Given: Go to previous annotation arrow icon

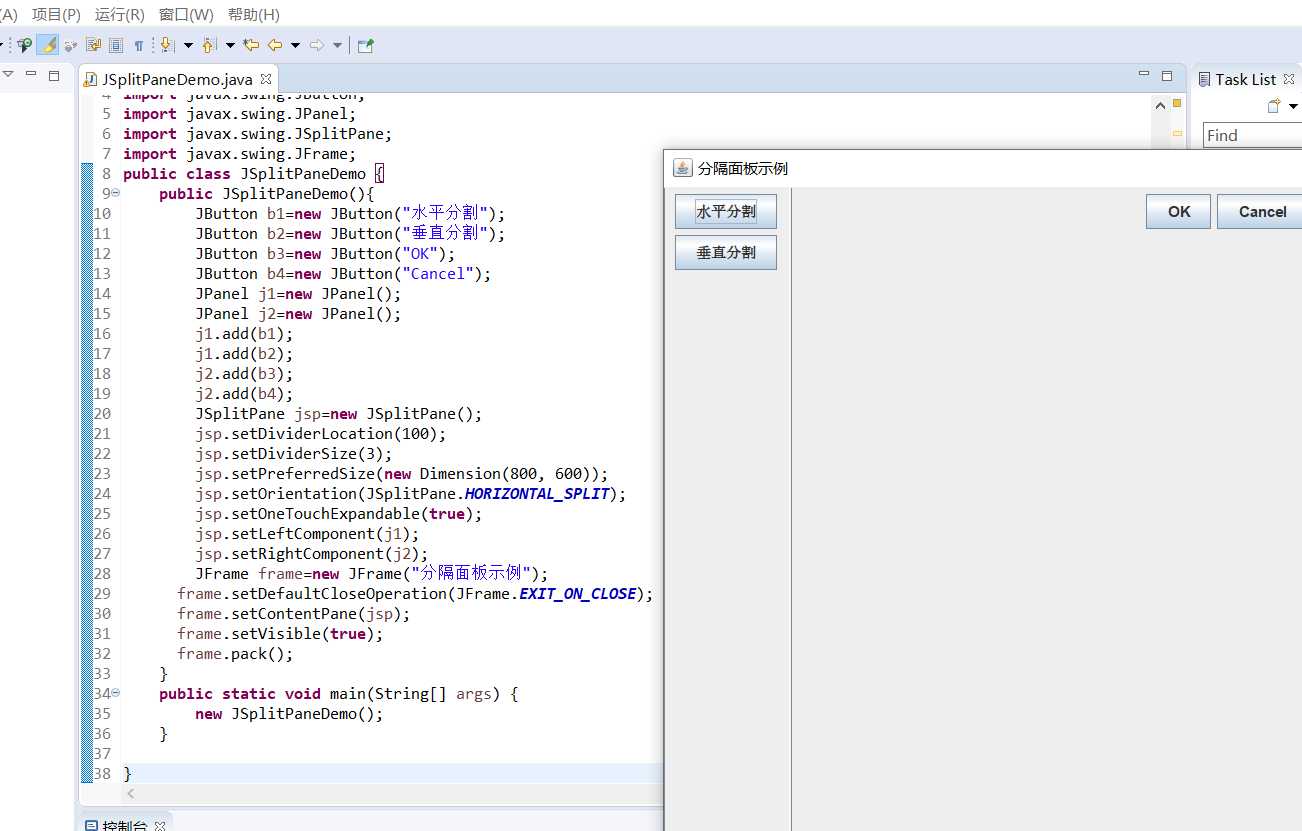Looking at the screenshot, I should (x=208, y=45).
